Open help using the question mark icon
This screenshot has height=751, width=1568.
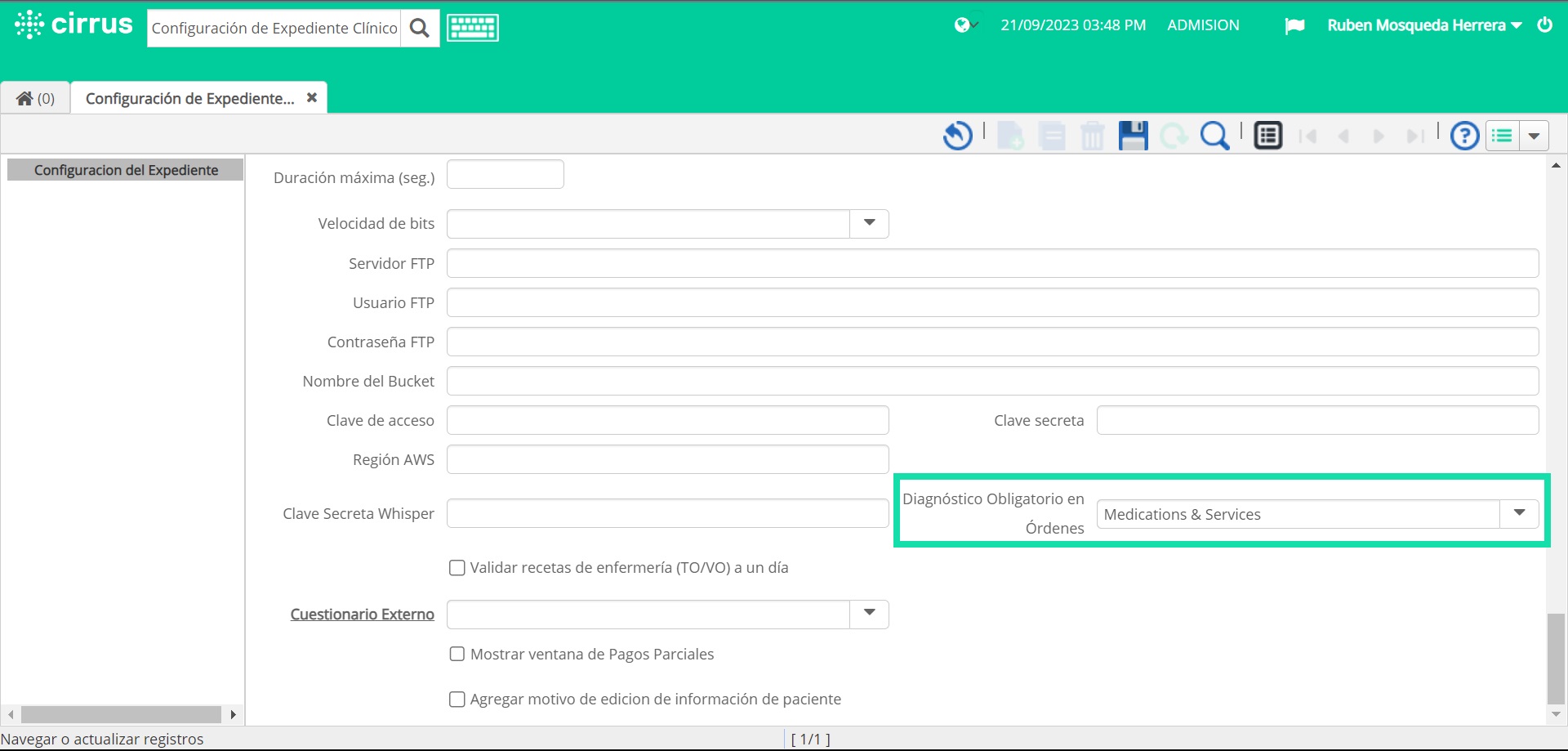click(x=1464, y=136)
